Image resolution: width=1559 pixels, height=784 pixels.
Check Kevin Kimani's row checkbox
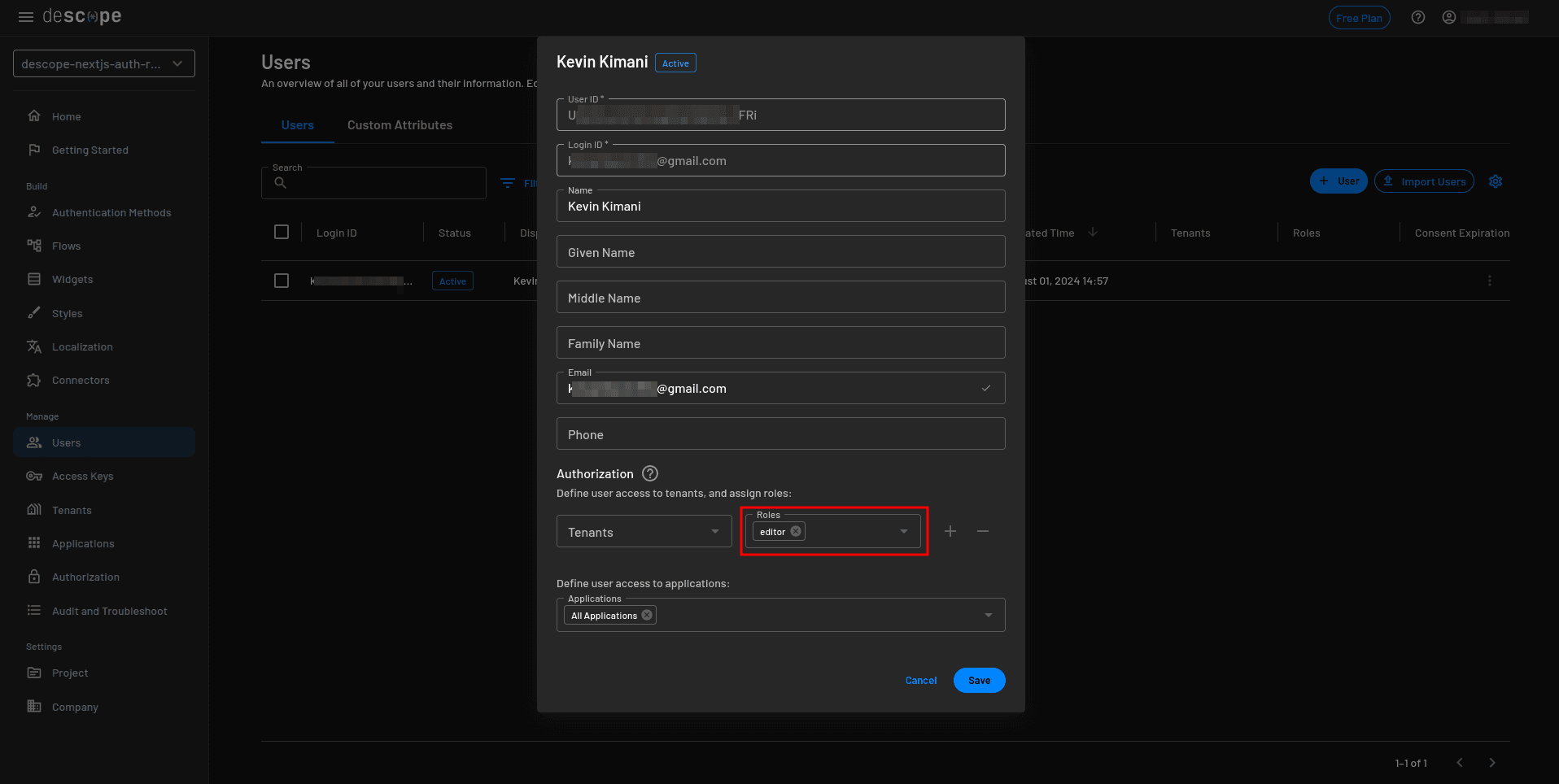282,280
